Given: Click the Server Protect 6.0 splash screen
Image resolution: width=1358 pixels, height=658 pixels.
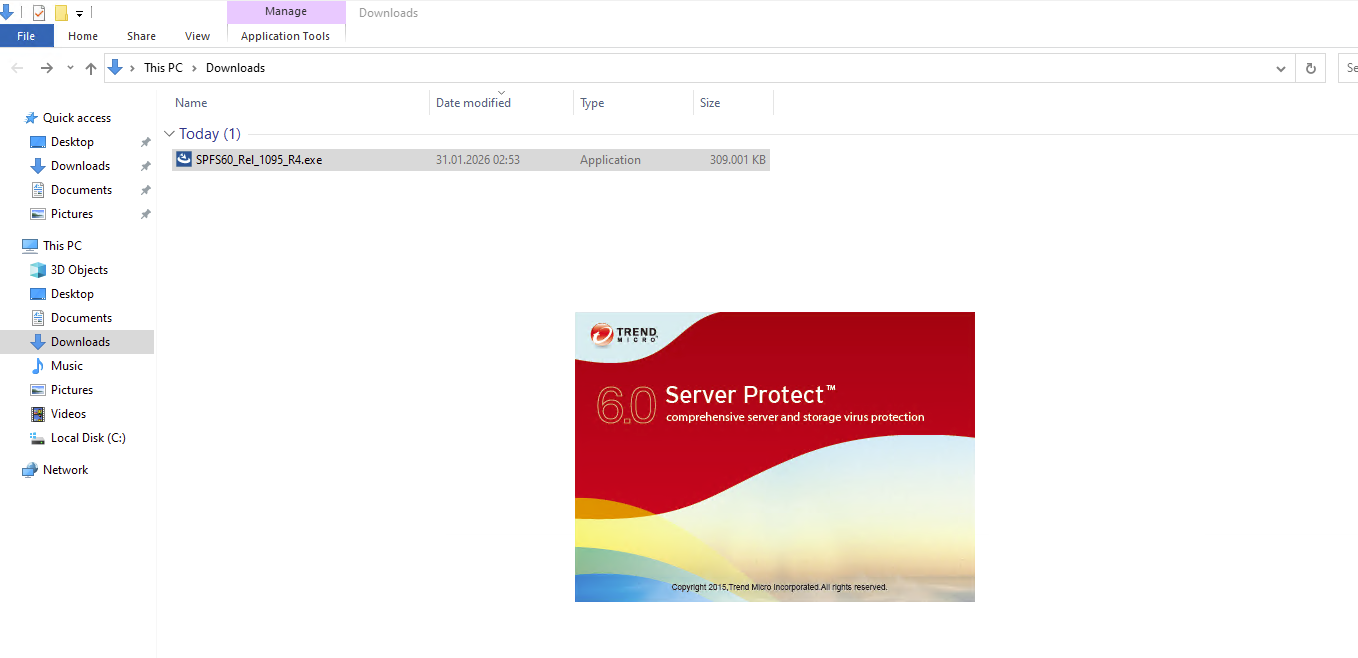Looking at the screenshot, I should [x=775, y=457].
